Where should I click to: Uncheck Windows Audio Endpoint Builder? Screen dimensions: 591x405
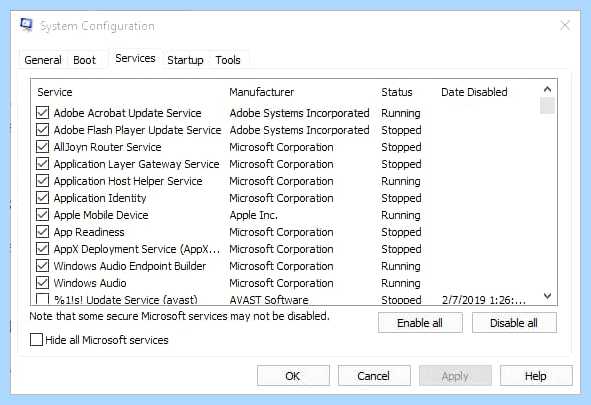click(42, 266)
